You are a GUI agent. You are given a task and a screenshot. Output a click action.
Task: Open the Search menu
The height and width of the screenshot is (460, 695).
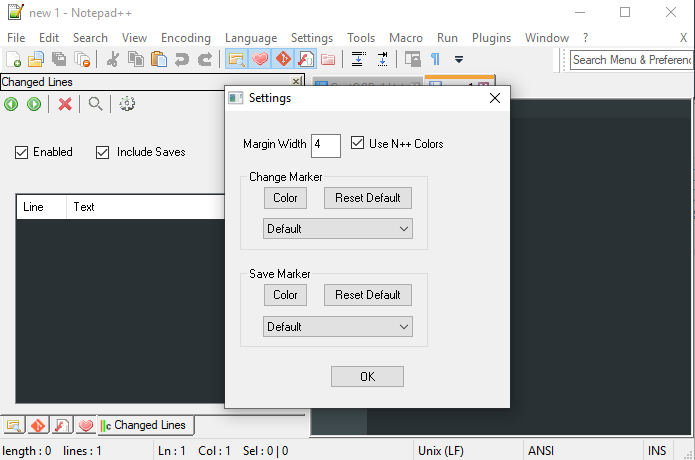point(90,38)
